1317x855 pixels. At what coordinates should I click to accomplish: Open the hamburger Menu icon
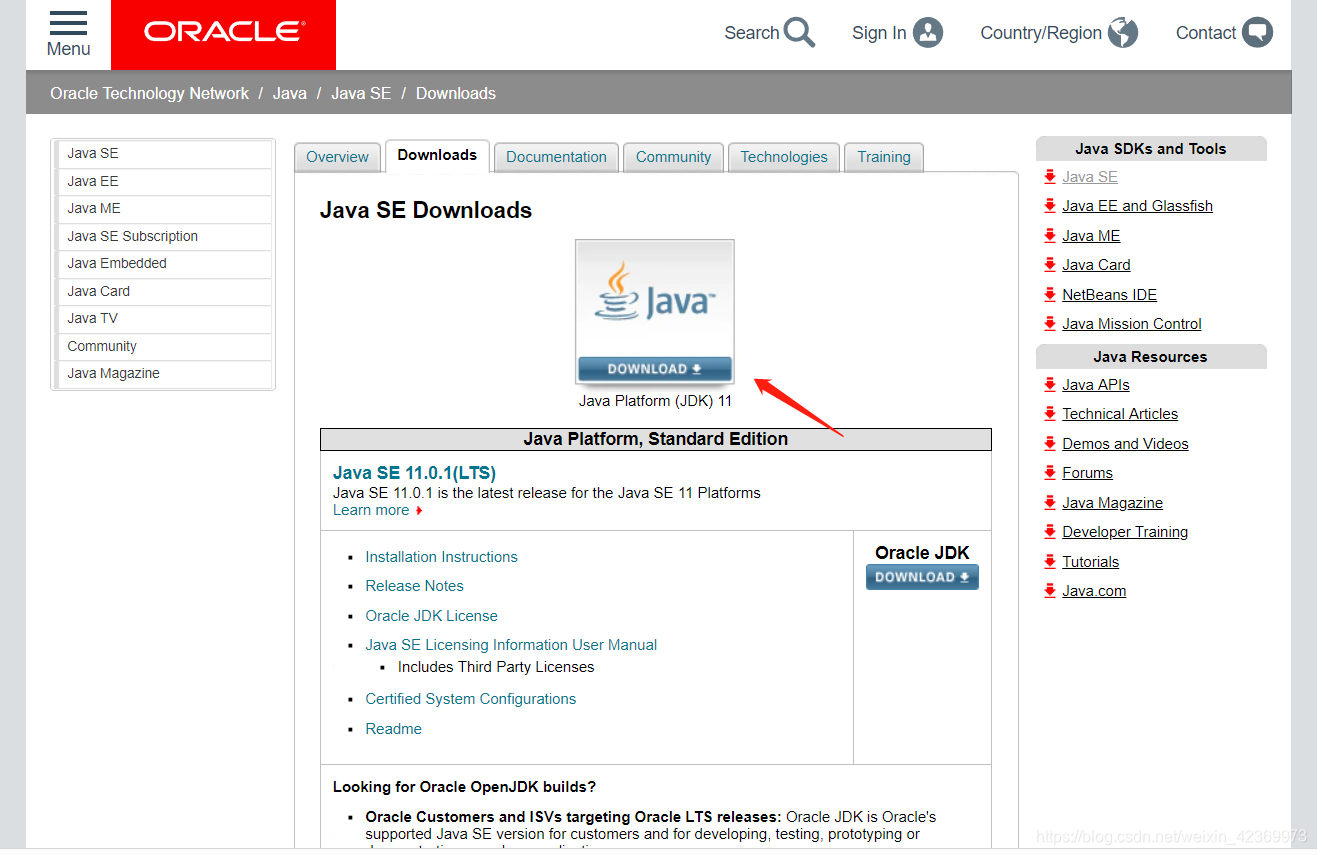(x=68, y=23)
